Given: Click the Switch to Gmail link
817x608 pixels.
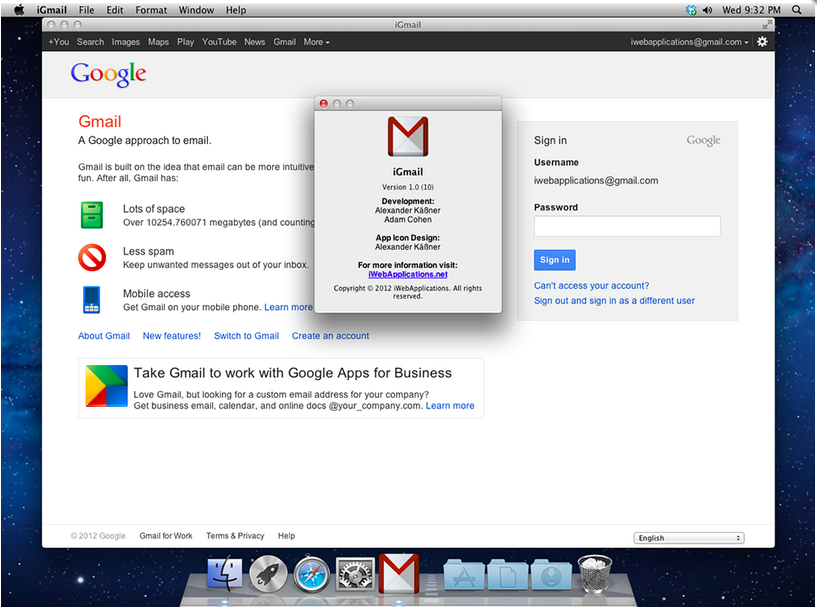Looking at the screenshot, I should click(246, 336).
